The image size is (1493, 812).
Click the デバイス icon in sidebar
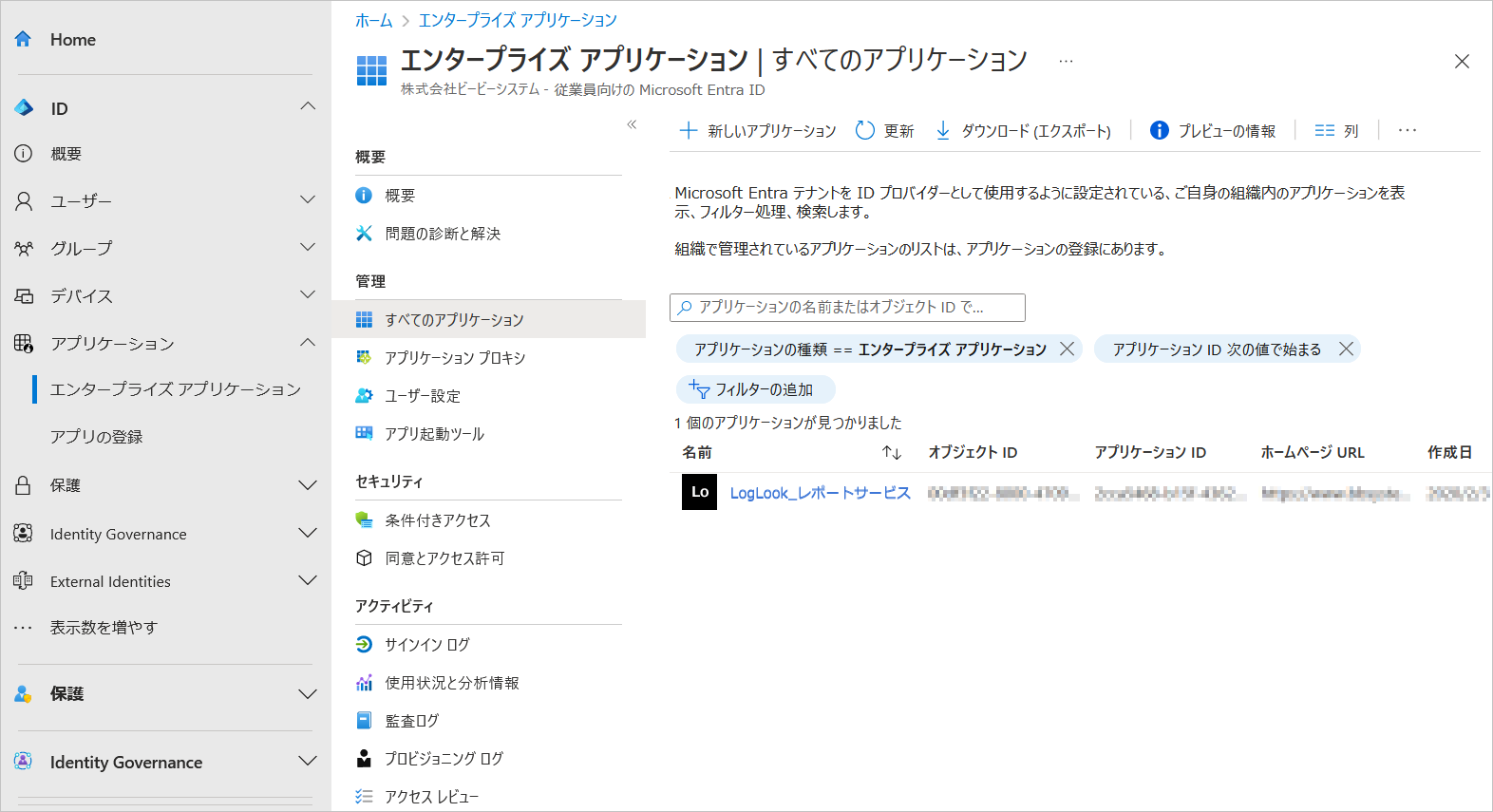pyautogui.click(x=24, y=296)
